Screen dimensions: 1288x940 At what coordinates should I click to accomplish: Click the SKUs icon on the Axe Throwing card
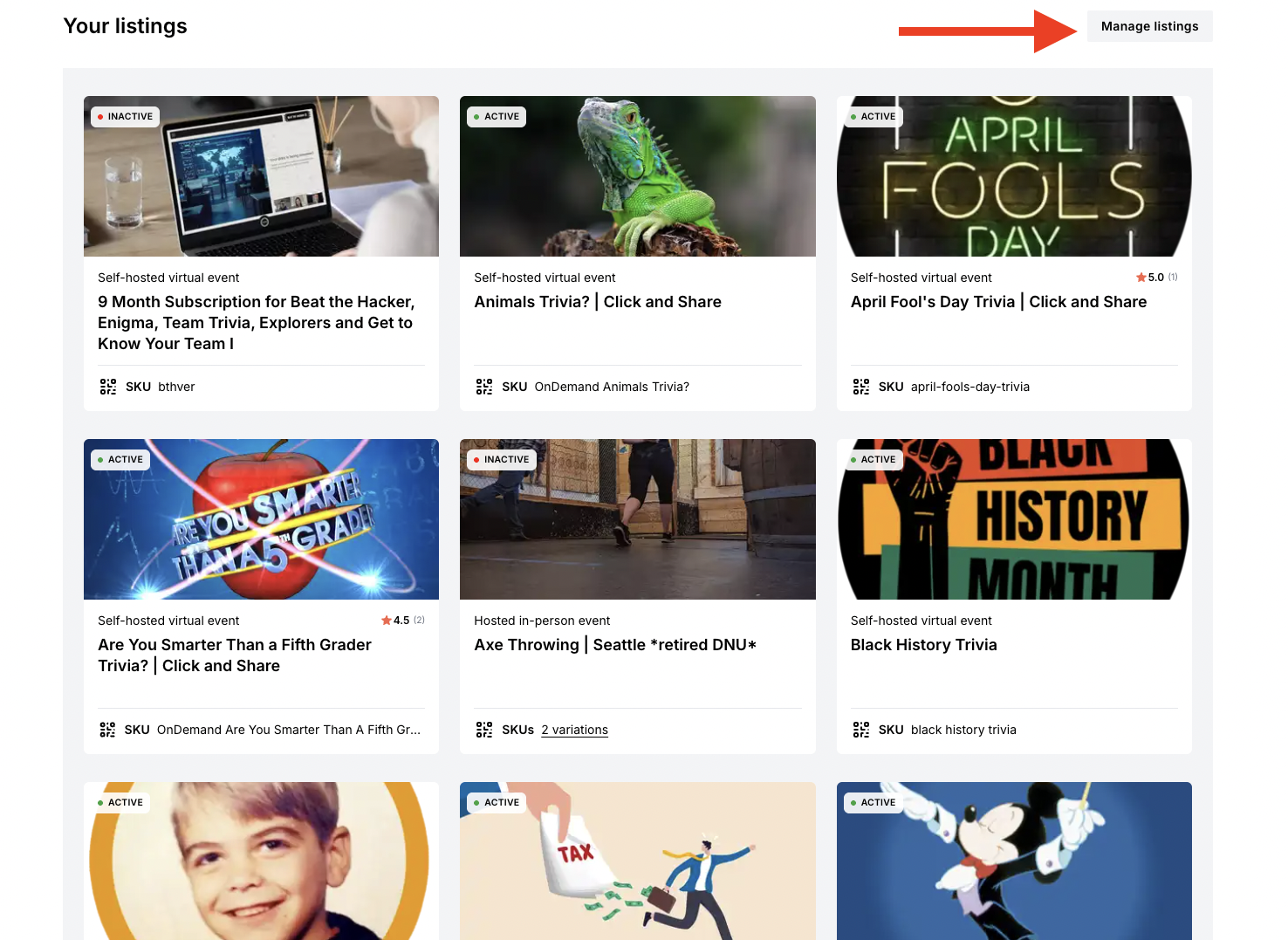484,730
